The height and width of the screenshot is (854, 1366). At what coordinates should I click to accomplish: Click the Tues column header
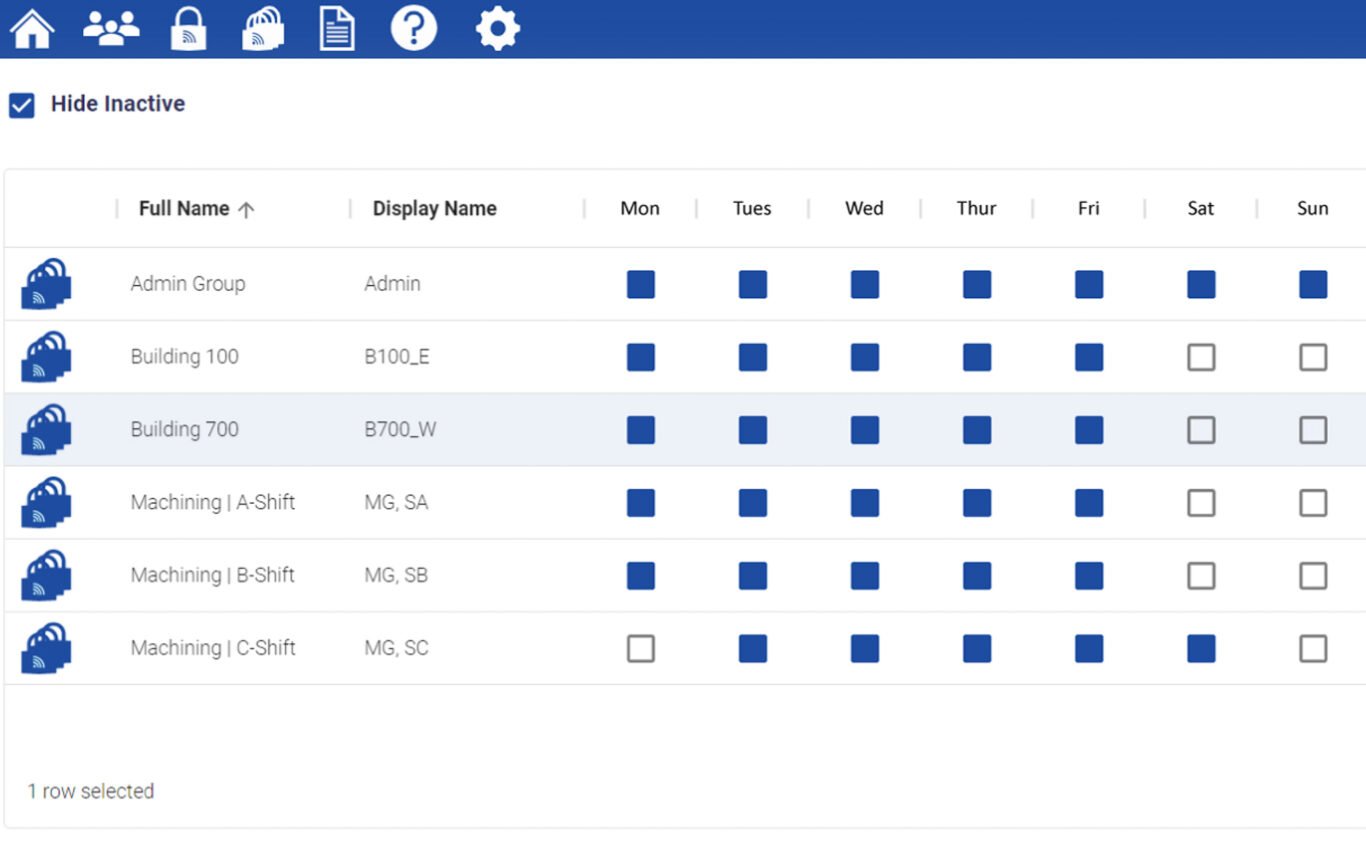752,209
